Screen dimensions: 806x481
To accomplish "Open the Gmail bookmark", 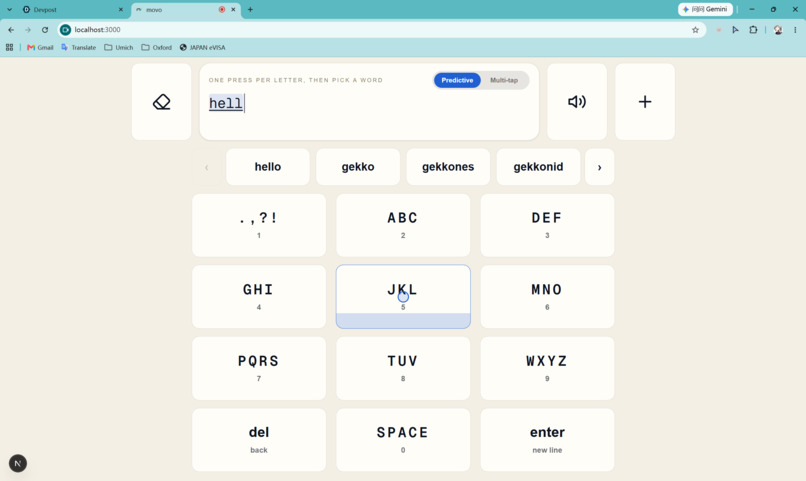I will tap(40, 47).
